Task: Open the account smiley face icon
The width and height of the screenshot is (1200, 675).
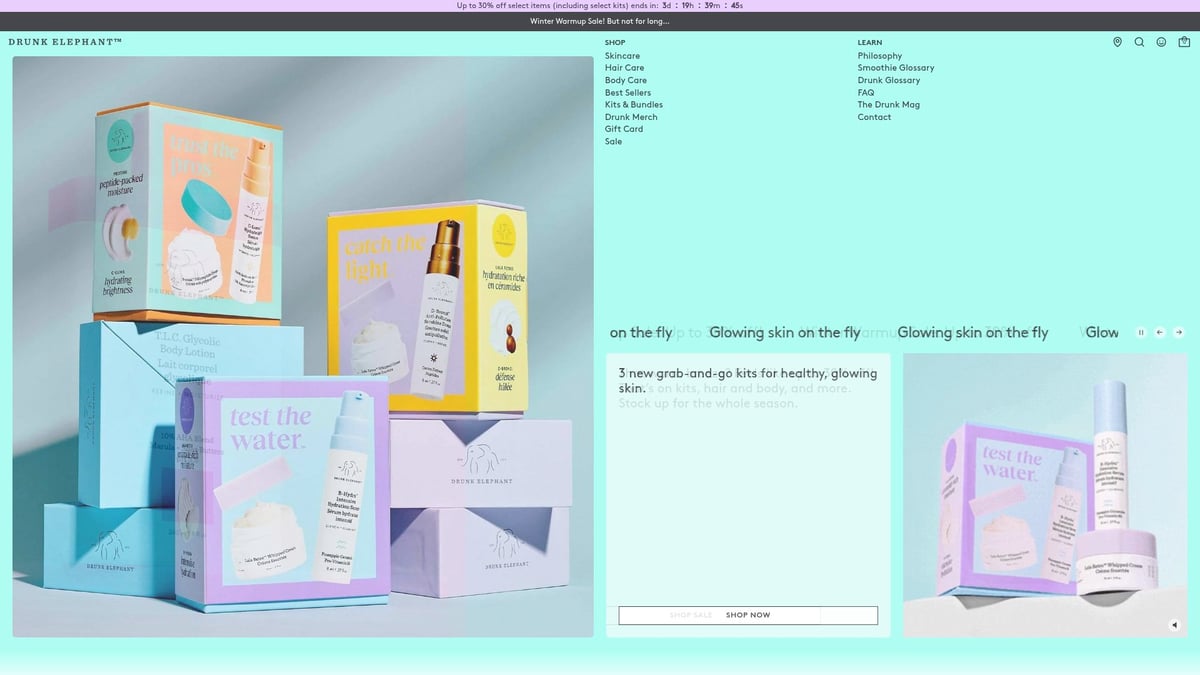Action: pos(1161,42)
